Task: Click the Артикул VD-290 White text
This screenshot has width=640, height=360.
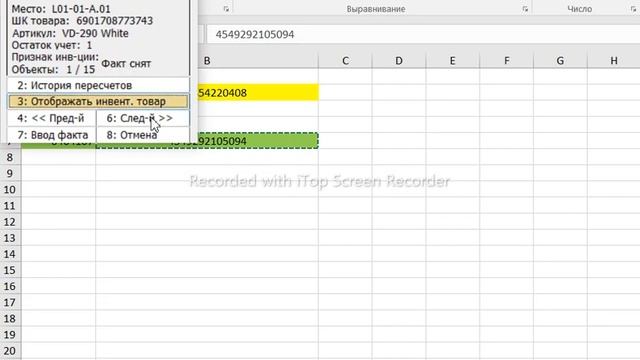Action: (x=70, y=33)
